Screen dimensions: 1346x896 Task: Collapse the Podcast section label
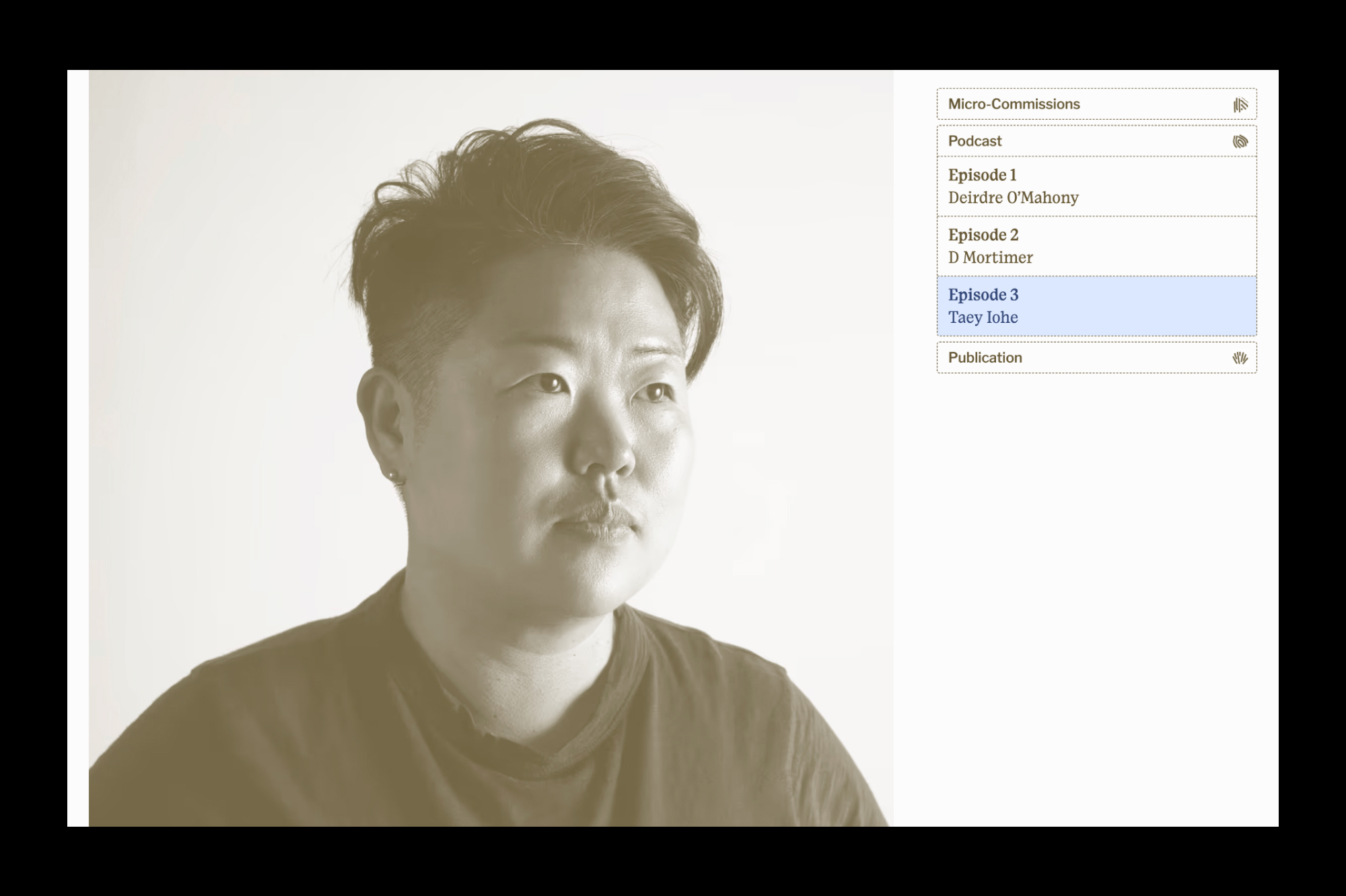pyautogui.click(x=975, y=141)
